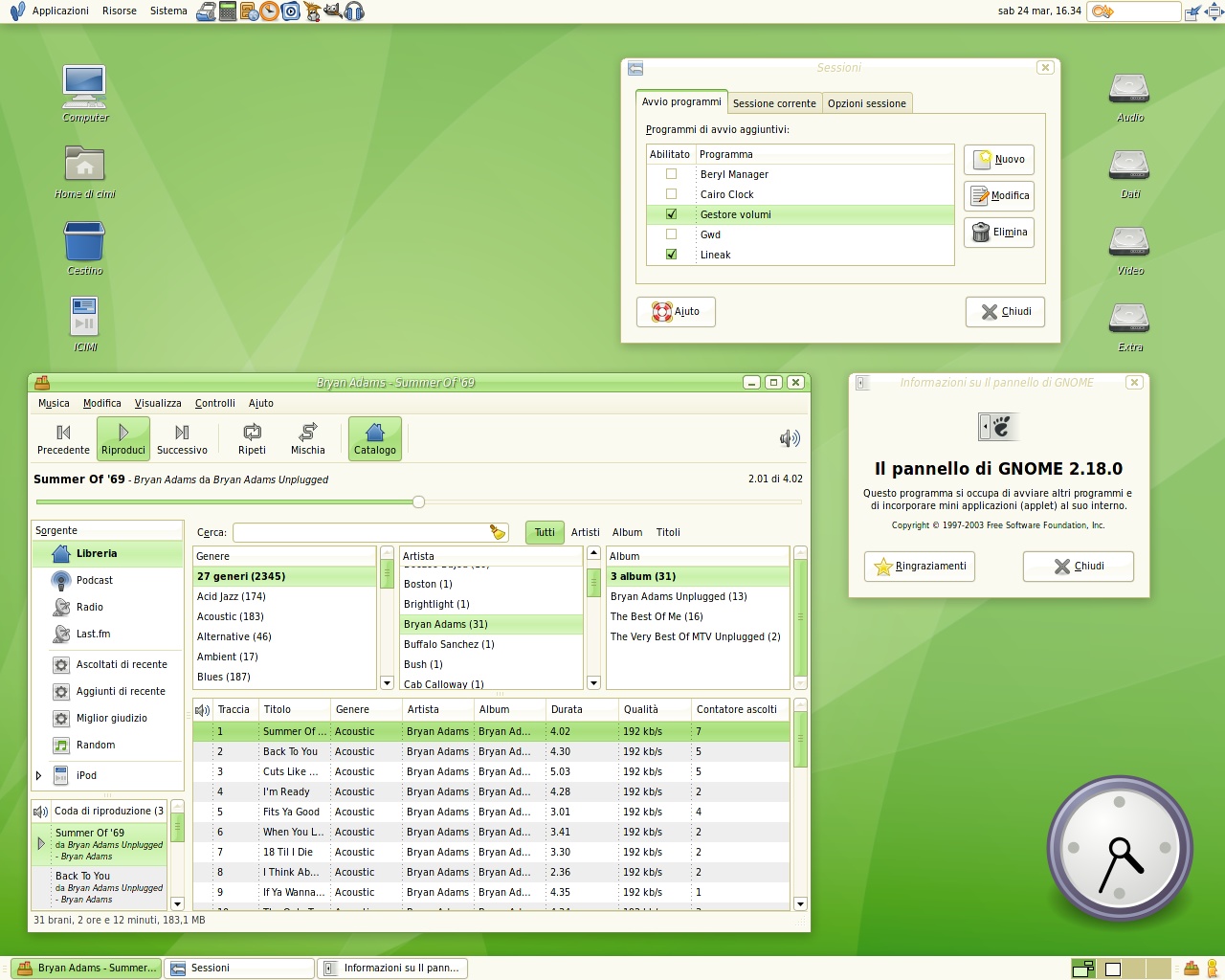Image resolution: width=1225 pixels, height=980 pixels.
Task: Click the clear search broom icon
Action: (x=497, y=532)
